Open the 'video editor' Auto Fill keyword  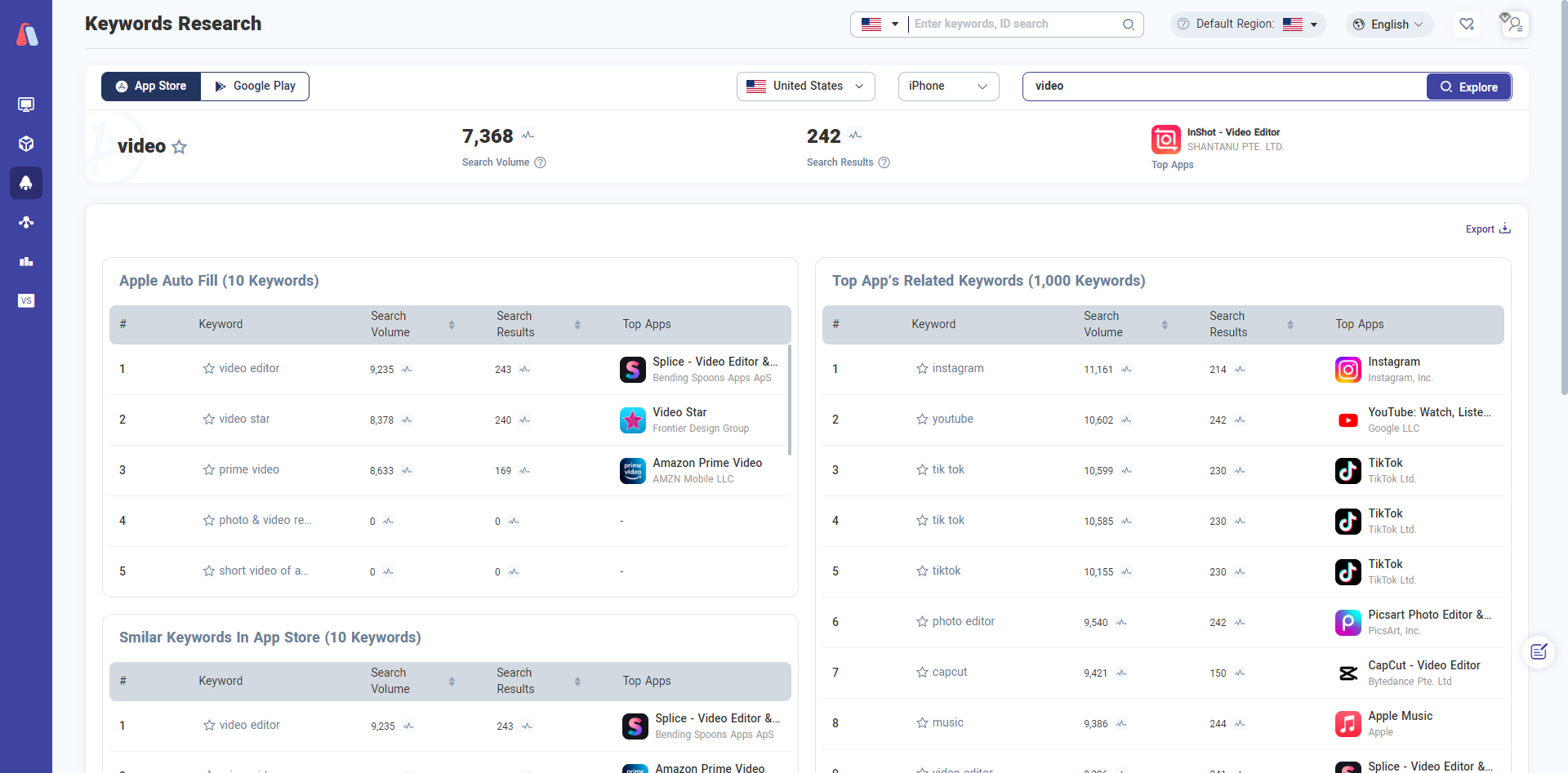pyautogui.click(x=249, y=369)
